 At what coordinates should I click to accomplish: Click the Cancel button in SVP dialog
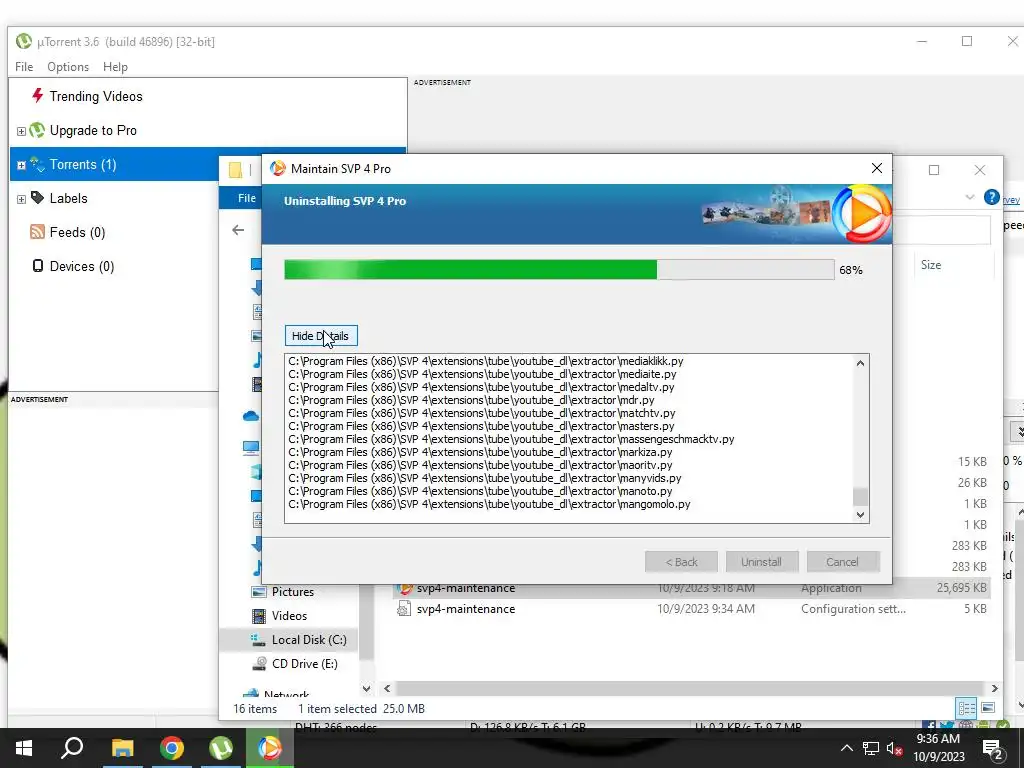point(842,562)
